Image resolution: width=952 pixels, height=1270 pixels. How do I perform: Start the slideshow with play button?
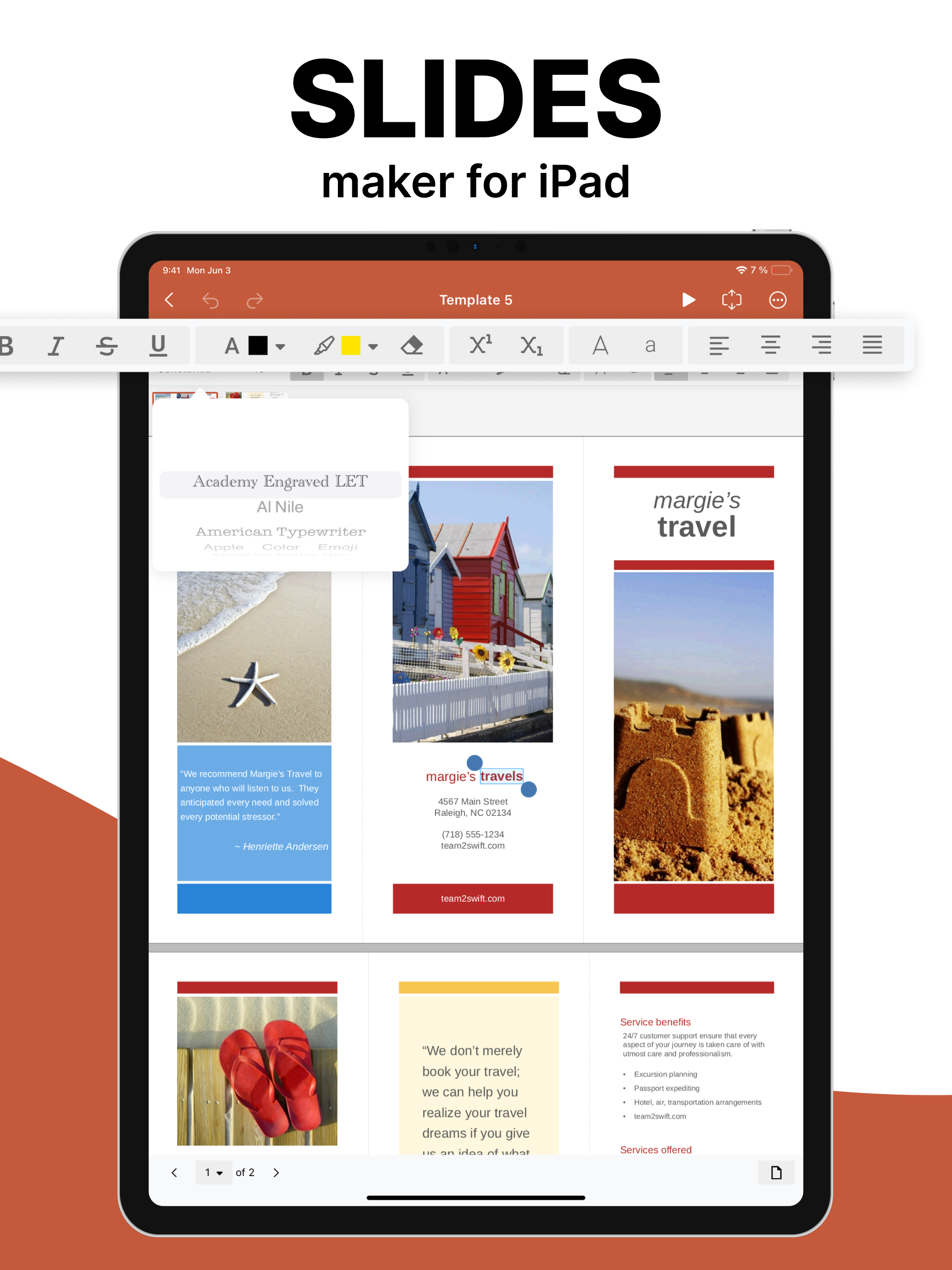point(688,300)
